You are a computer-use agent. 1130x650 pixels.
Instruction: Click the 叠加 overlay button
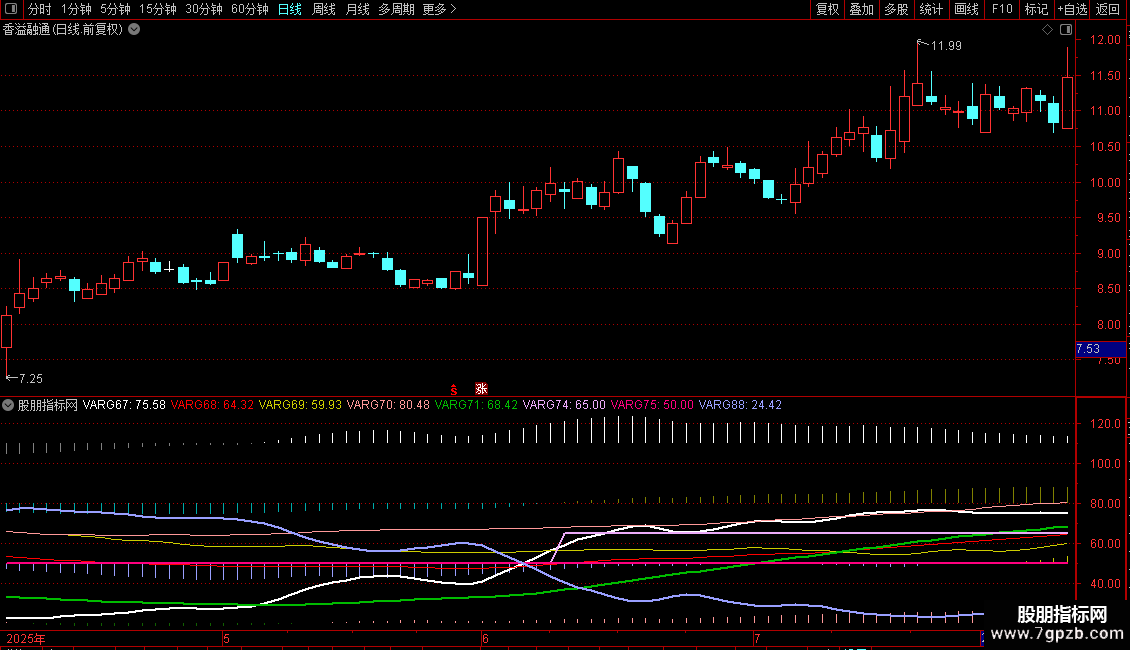click(861, 9)
